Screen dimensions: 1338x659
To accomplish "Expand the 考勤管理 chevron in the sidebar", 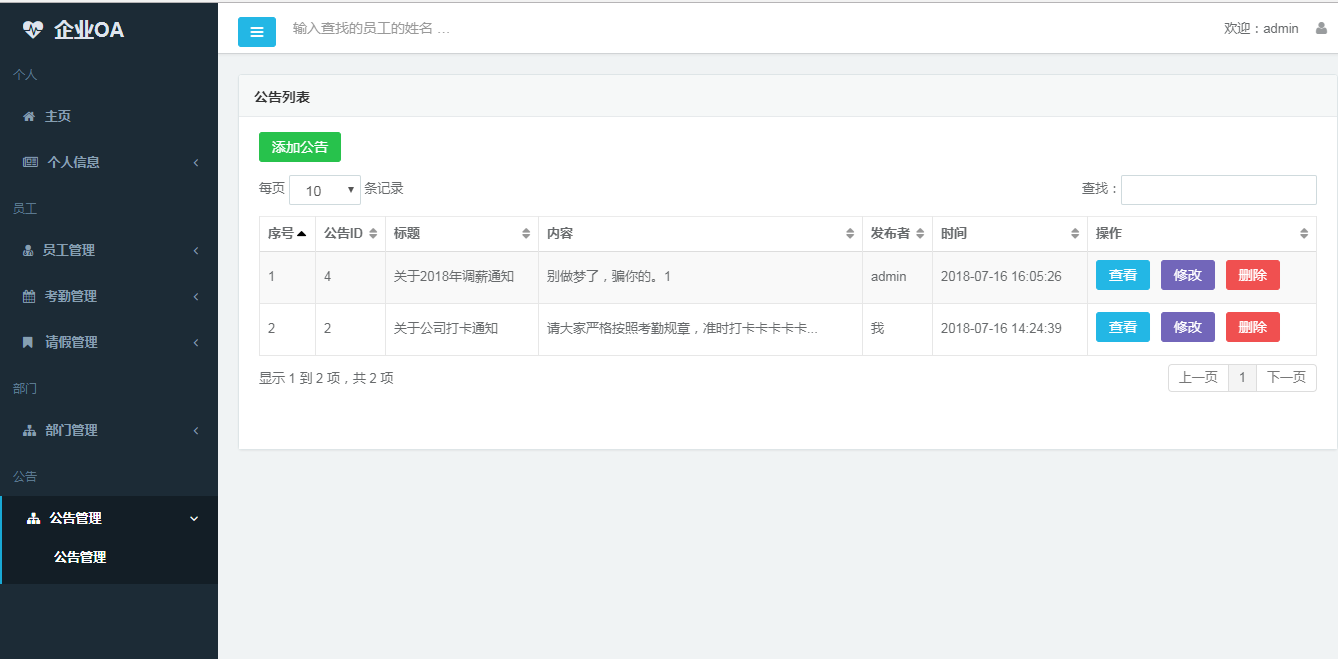I will pos(196,296).
